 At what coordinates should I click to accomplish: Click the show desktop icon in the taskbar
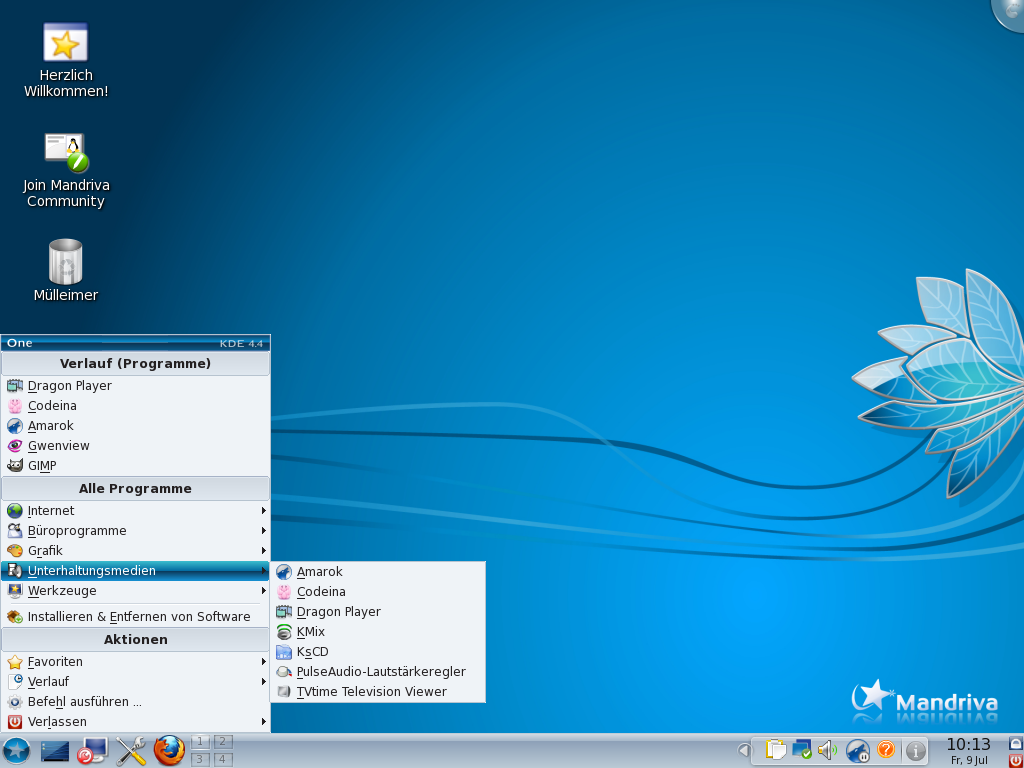55,750
